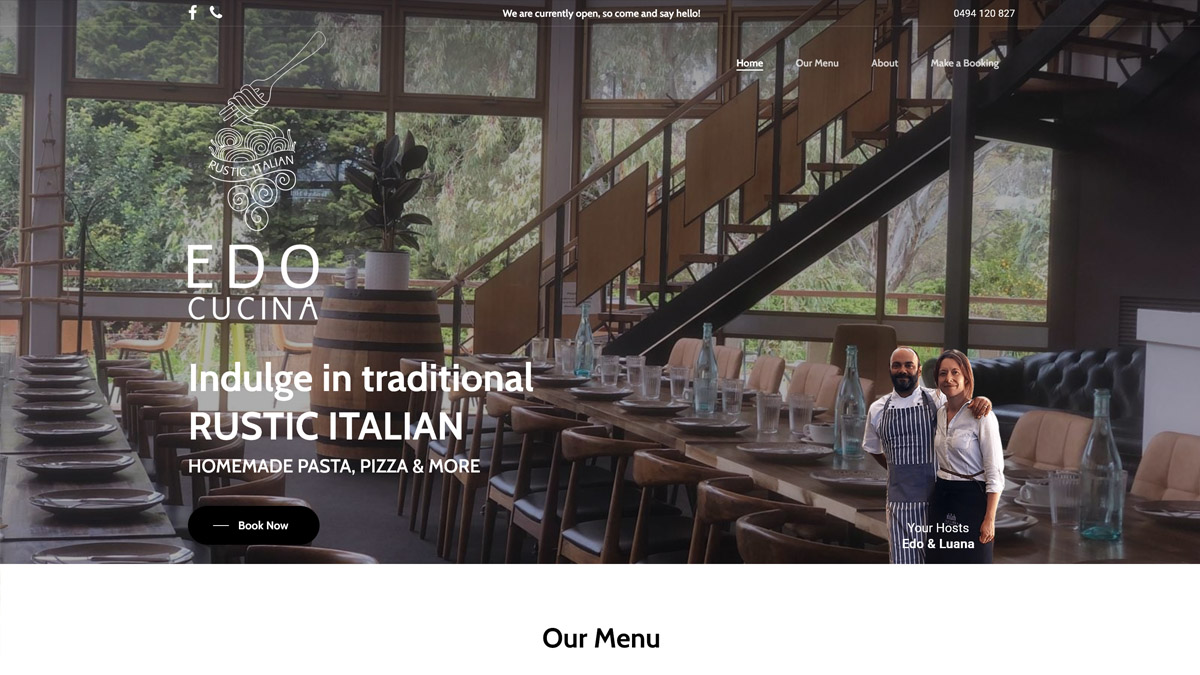The height and width of the screenshot is (675, 1200).
Task: Select the RUSTIC ITALIAN headline line
Action: point(326,427)
